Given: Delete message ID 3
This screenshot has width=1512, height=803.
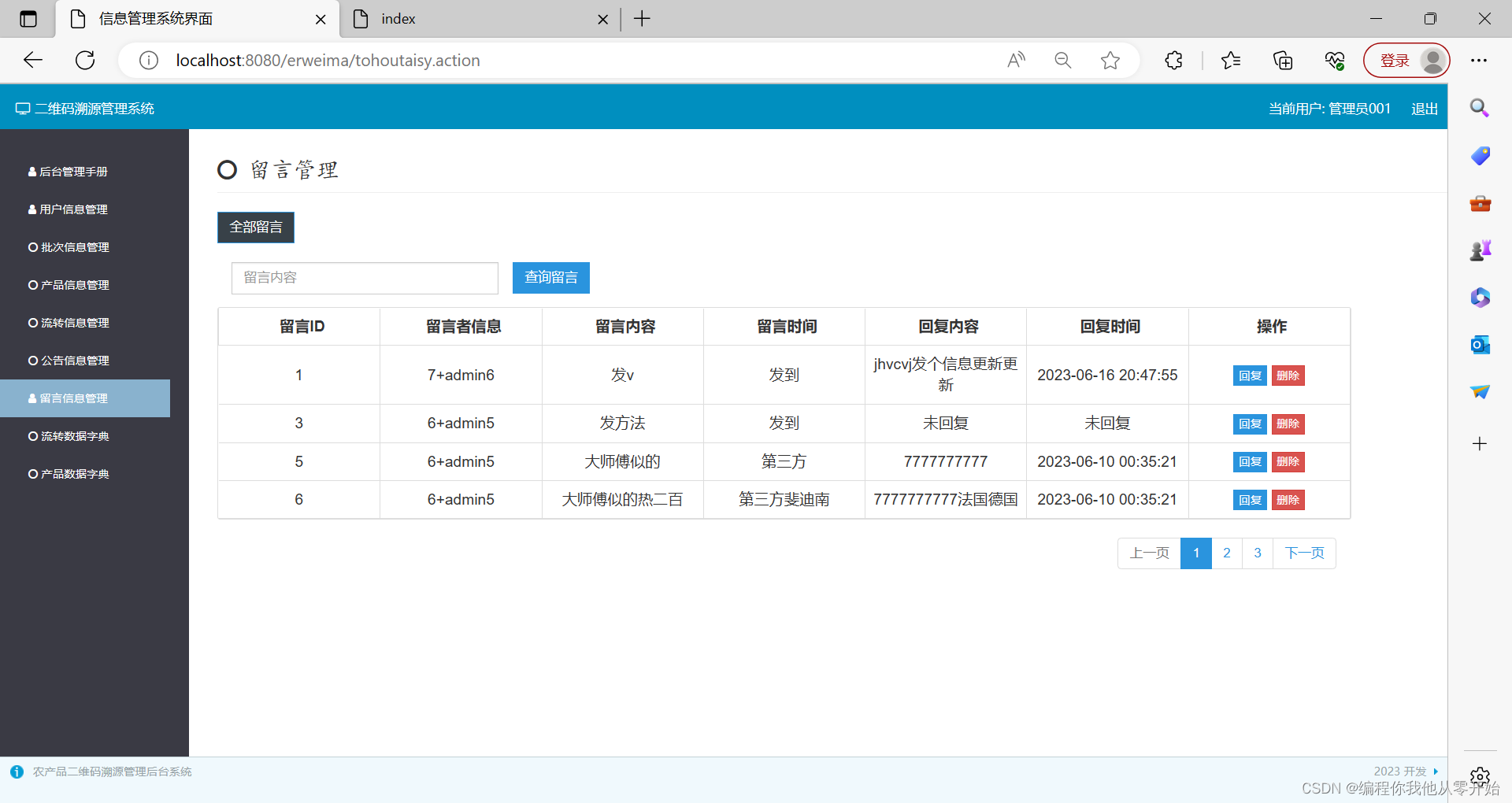Looking at the screenshot, I should (1288, 424).
